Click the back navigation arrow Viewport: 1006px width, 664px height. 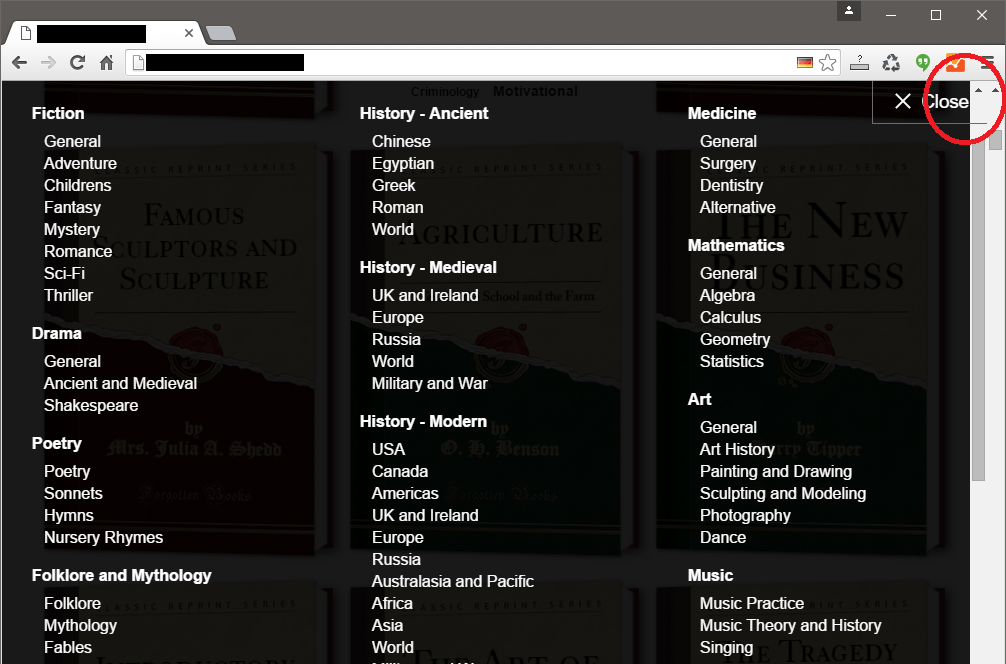pos(18,62)
